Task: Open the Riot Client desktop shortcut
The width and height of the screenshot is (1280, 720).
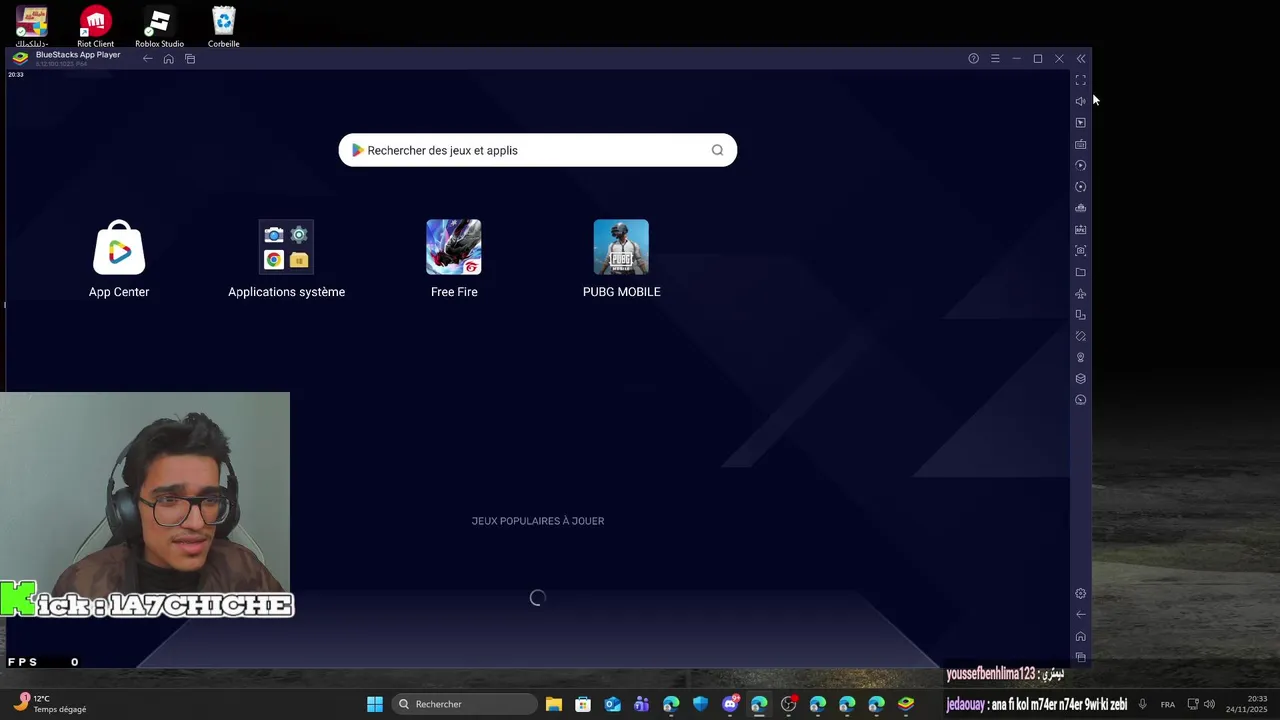Action: point(96,26)
